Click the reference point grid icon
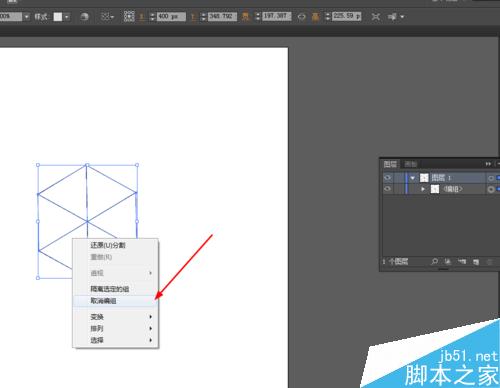 pyautogui.click(x=129, y=16)
